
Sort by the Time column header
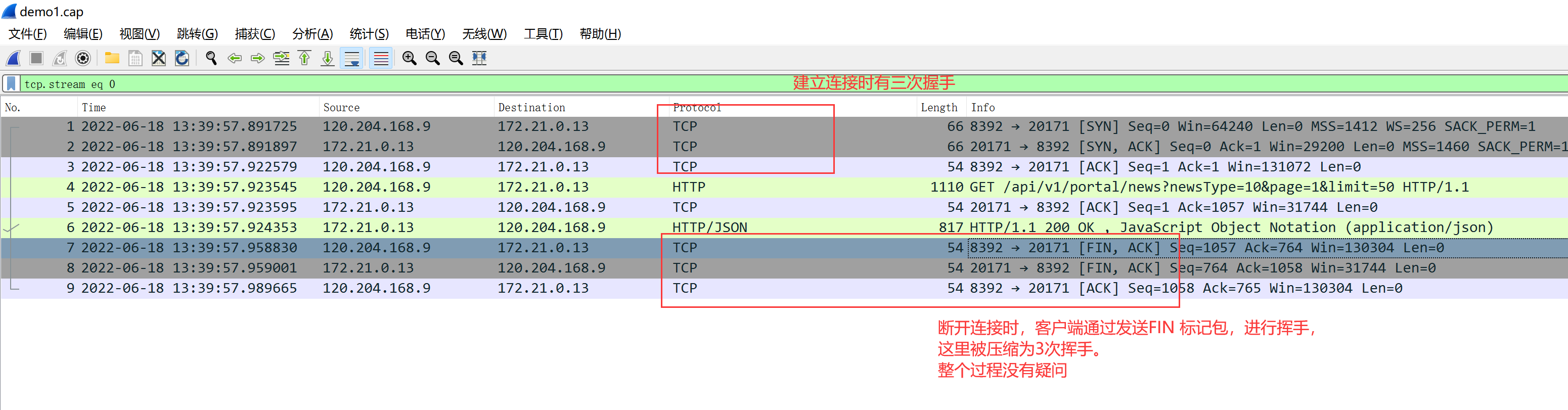tap(198, 108)
